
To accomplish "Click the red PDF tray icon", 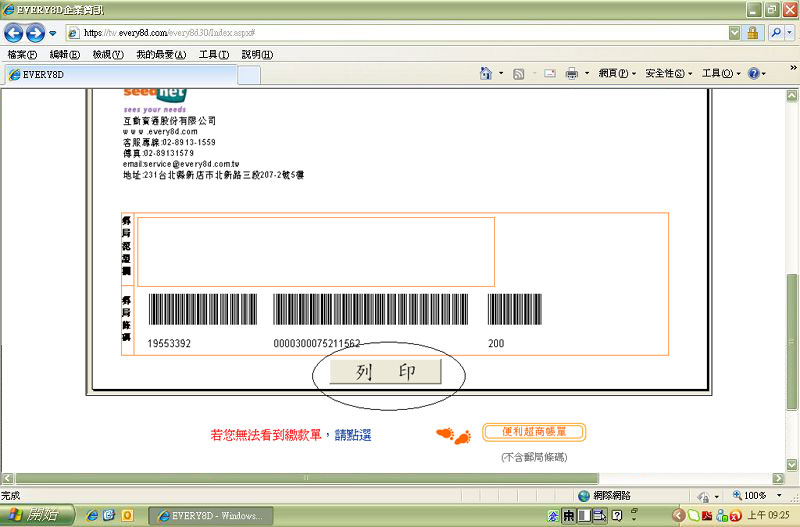I will click(x=707, y=516).
